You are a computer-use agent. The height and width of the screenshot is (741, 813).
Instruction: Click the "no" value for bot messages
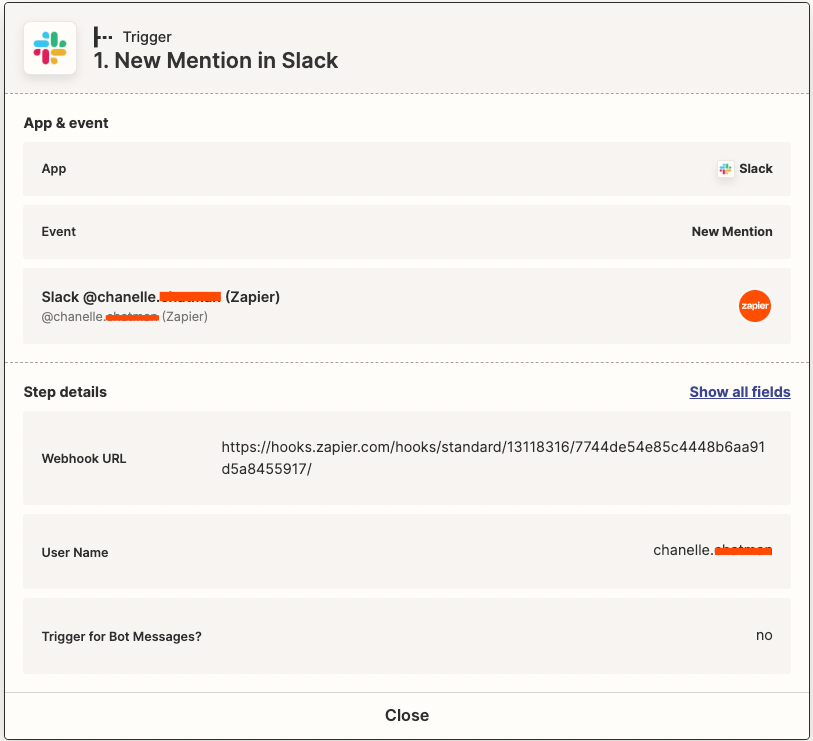coord(764,636)
